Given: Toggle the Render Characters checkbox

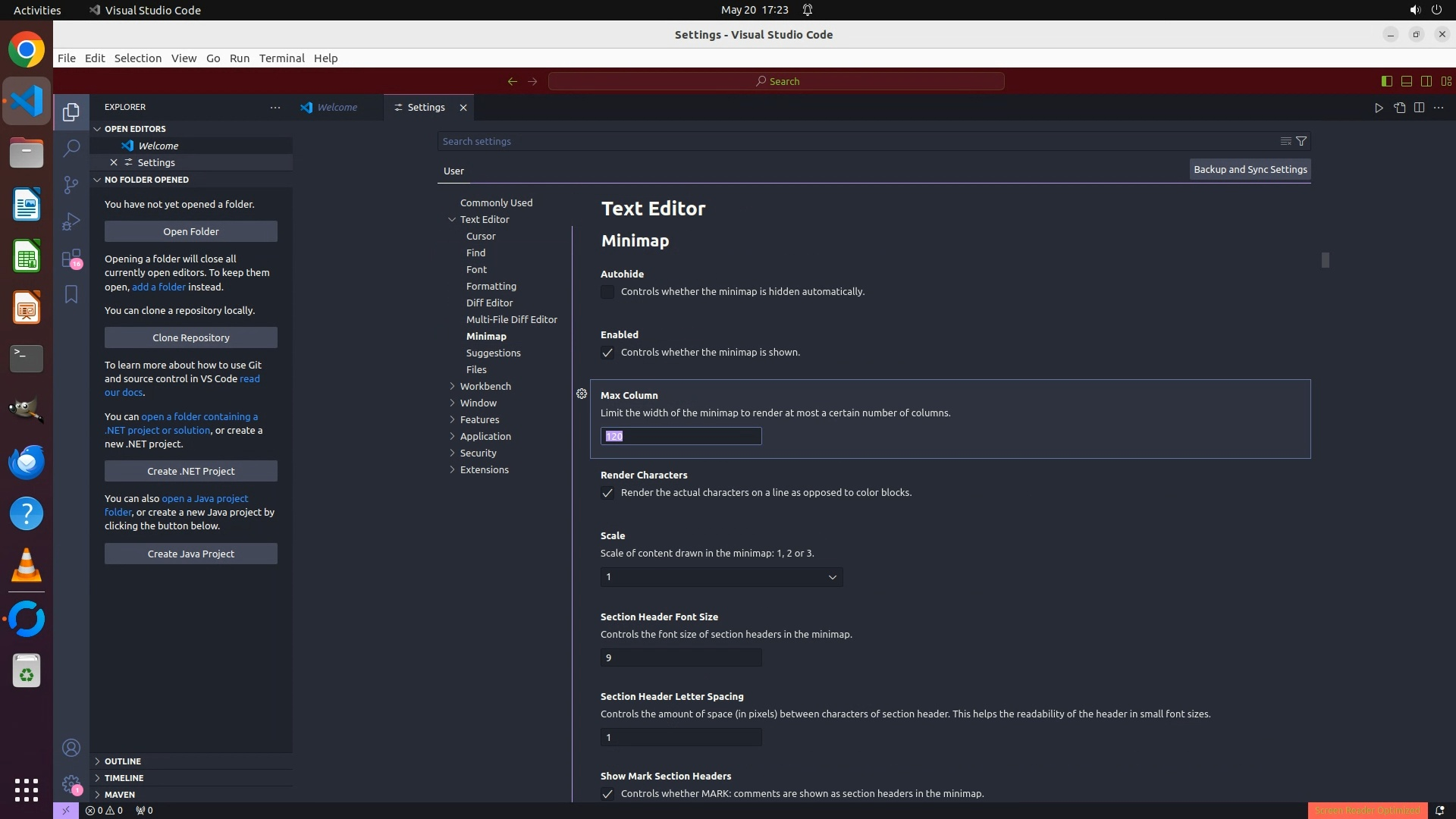Looking at the screenshot, I should click(607, 493).
